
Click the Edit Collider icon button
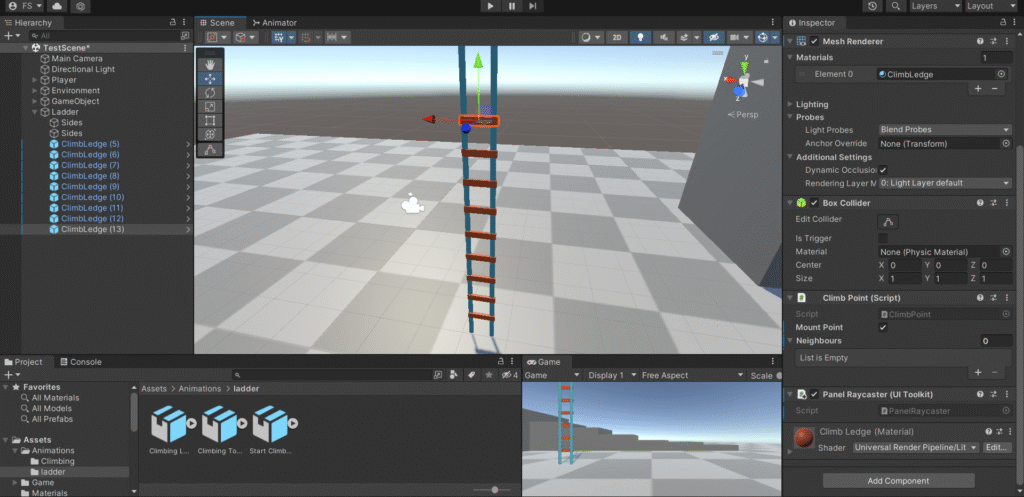(x=889, y=221)
